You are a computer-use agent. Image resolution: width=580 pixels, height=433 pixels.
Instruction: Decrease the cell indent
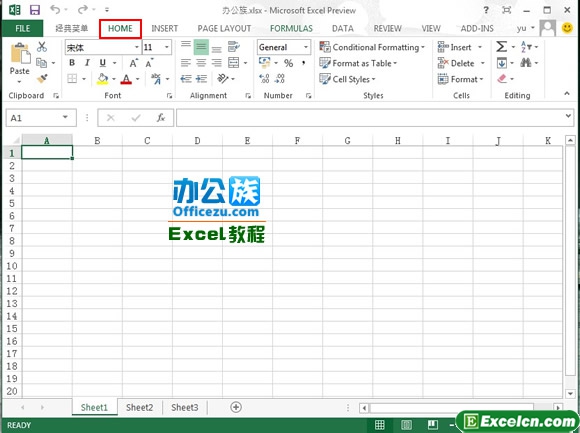tap(186, 78)
